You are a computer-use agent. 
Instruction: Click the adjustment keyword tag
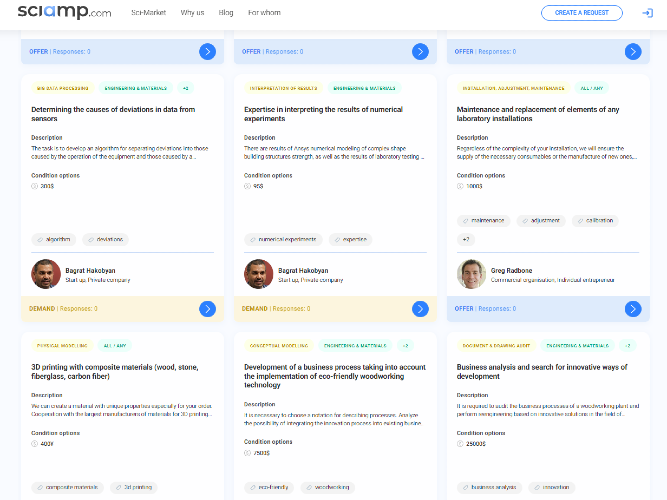coord(541,220)
